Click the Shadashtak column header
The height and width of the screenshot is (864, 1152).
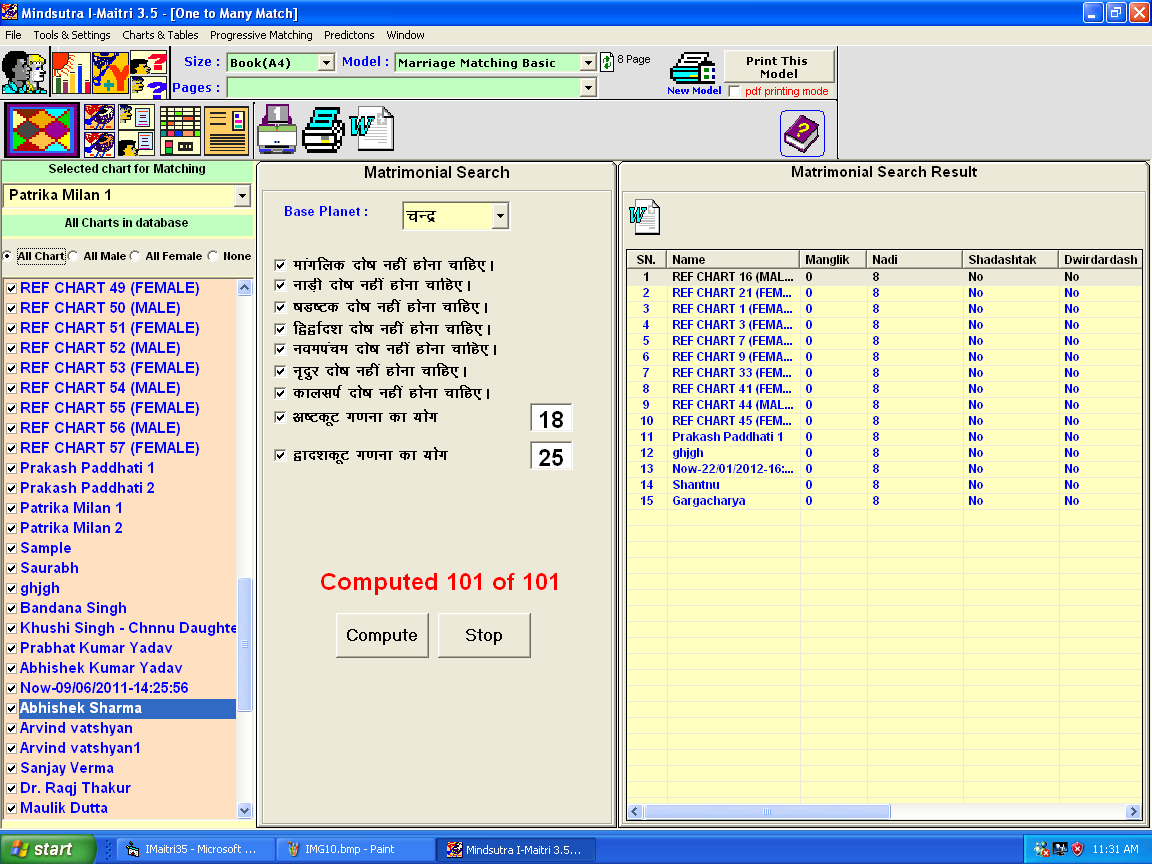coord(1010,259)
